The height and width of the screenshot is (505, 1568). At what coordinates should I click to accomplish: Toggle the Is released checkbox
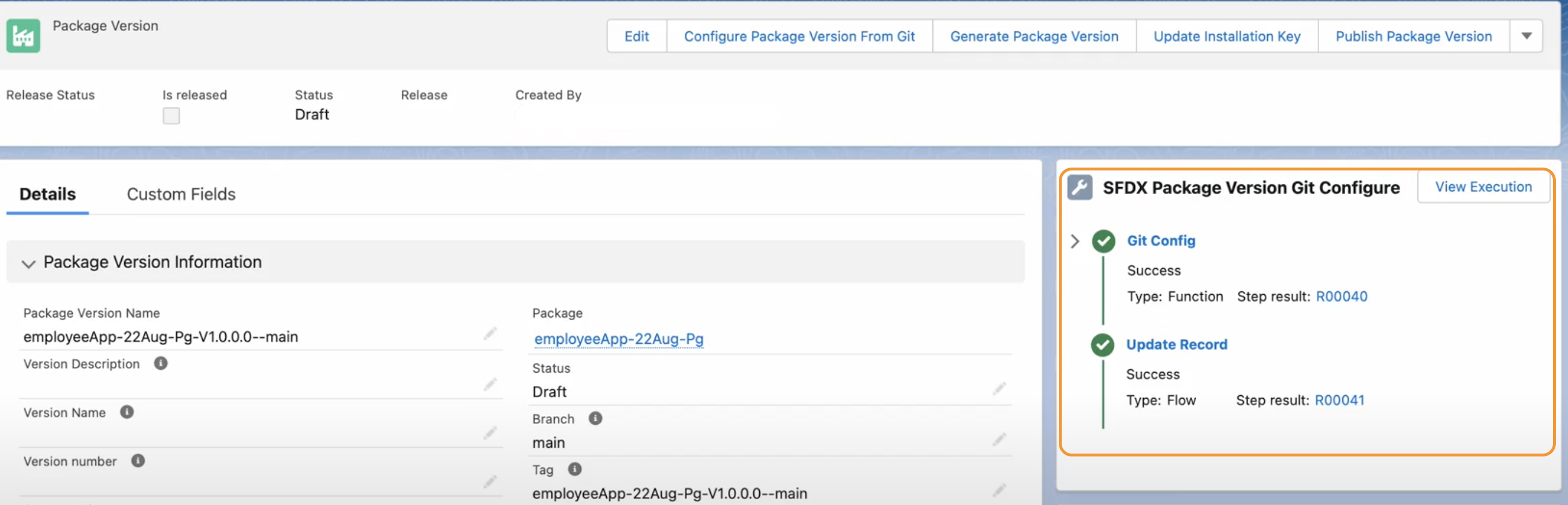click(x=171, y=116)
